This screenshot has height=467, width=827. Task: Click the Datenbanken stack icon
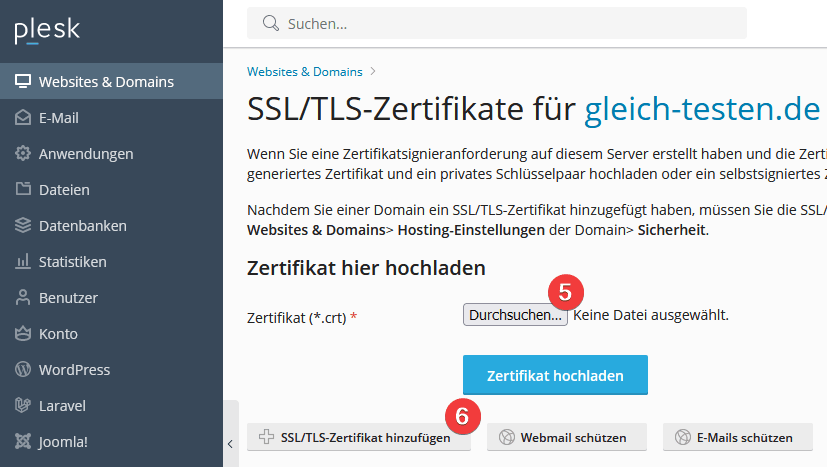[x=23, y=225]
